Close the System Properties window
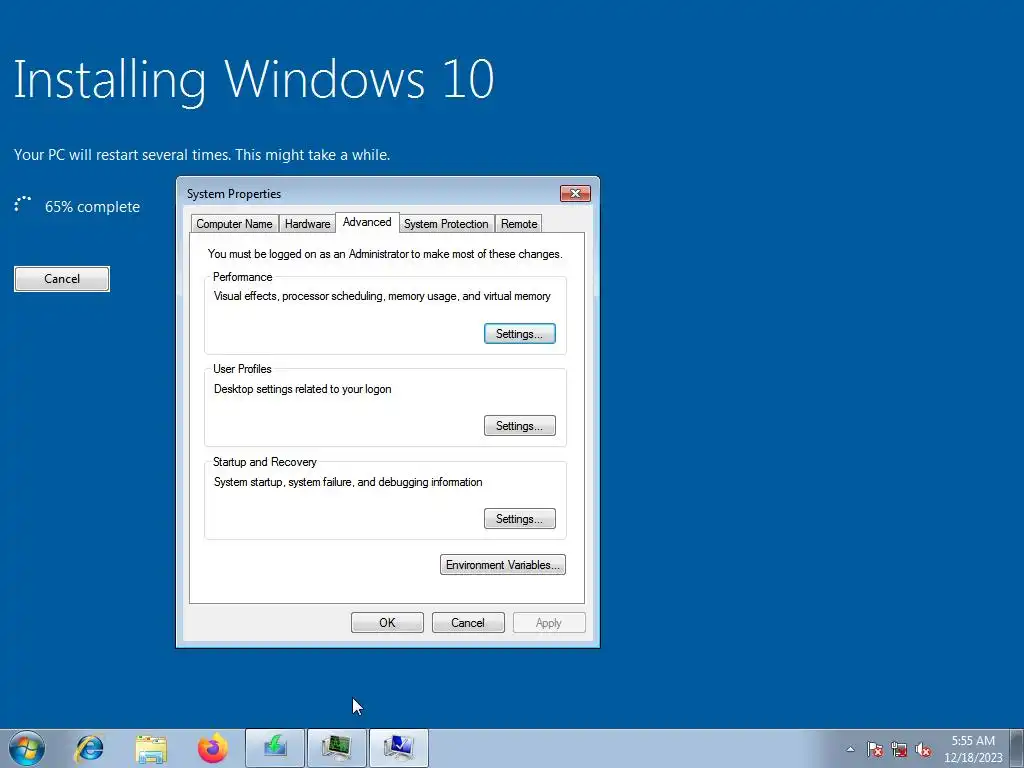 pyautogui.click(x=575, y=193)
